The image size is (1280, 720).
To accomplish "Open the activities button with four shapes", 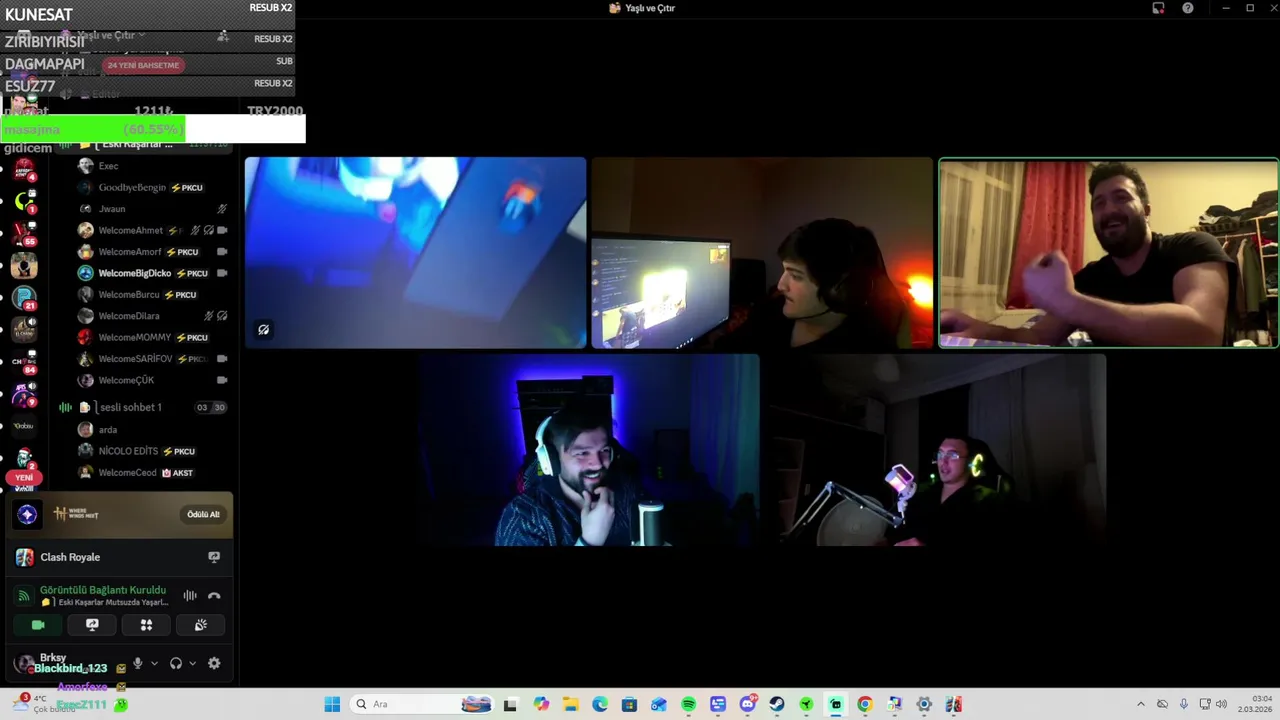I will point(146,625).
